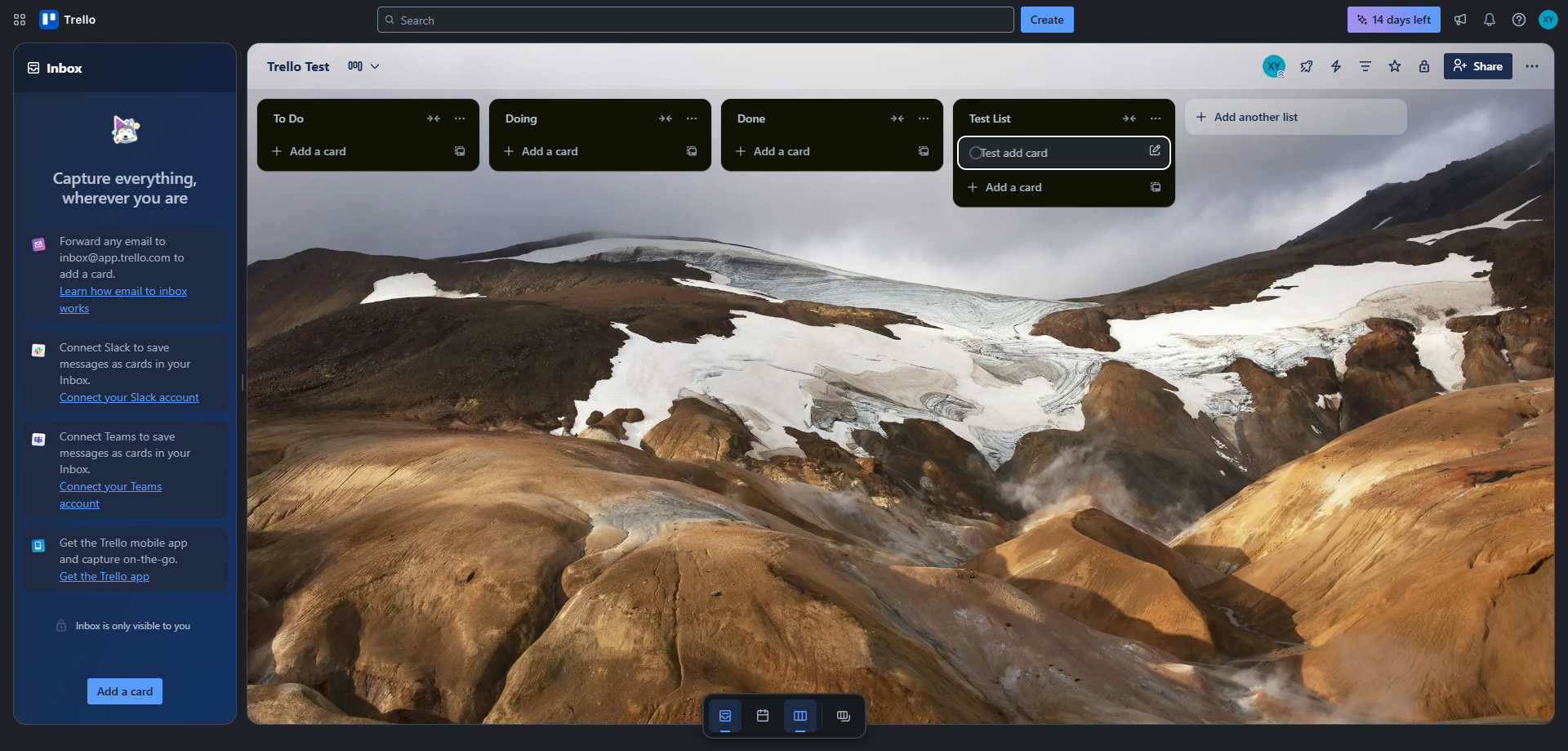Open switch boards icon in bottom bar
The height and width of the screenshot is (751, 1568).
click(844, 716)
